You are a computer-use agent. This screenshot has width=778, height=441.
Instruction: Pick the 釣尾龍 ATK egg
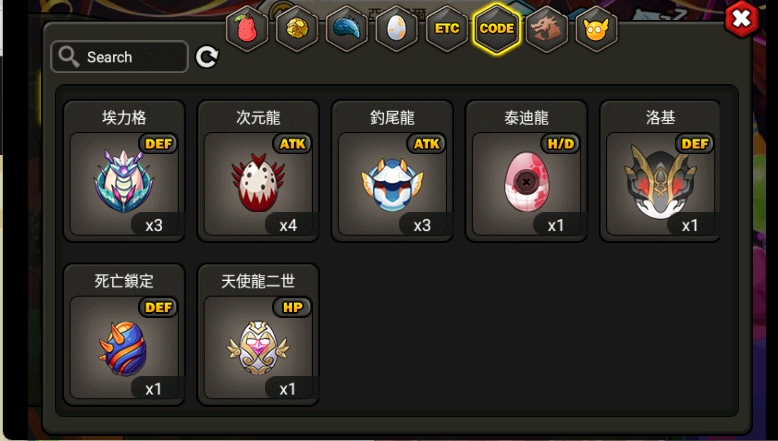(x=392, y=171)
